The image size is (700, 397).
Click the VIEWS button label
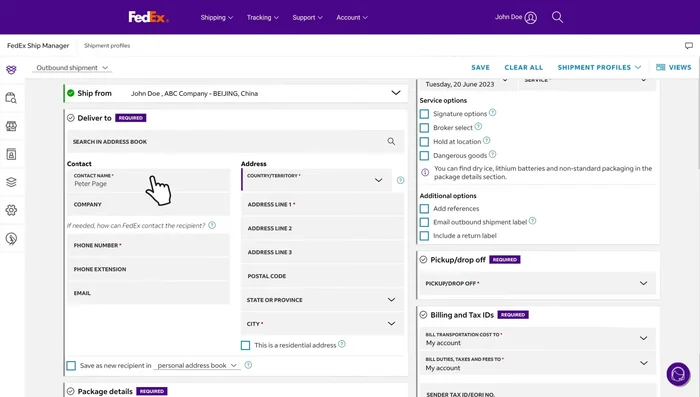pos(680,67)
